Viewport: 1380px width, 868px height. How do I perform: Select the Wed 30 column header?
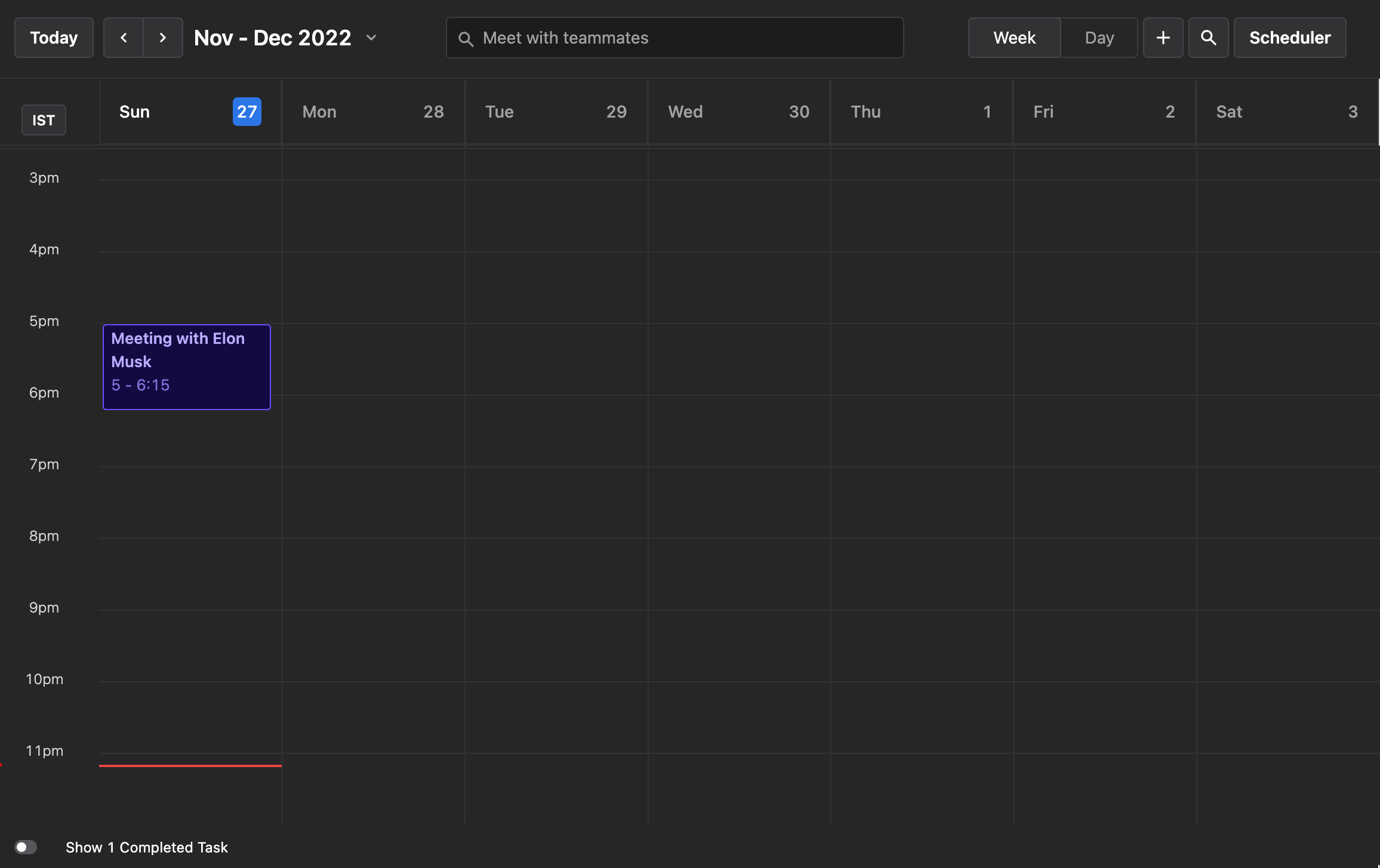[x=738, y=111]
